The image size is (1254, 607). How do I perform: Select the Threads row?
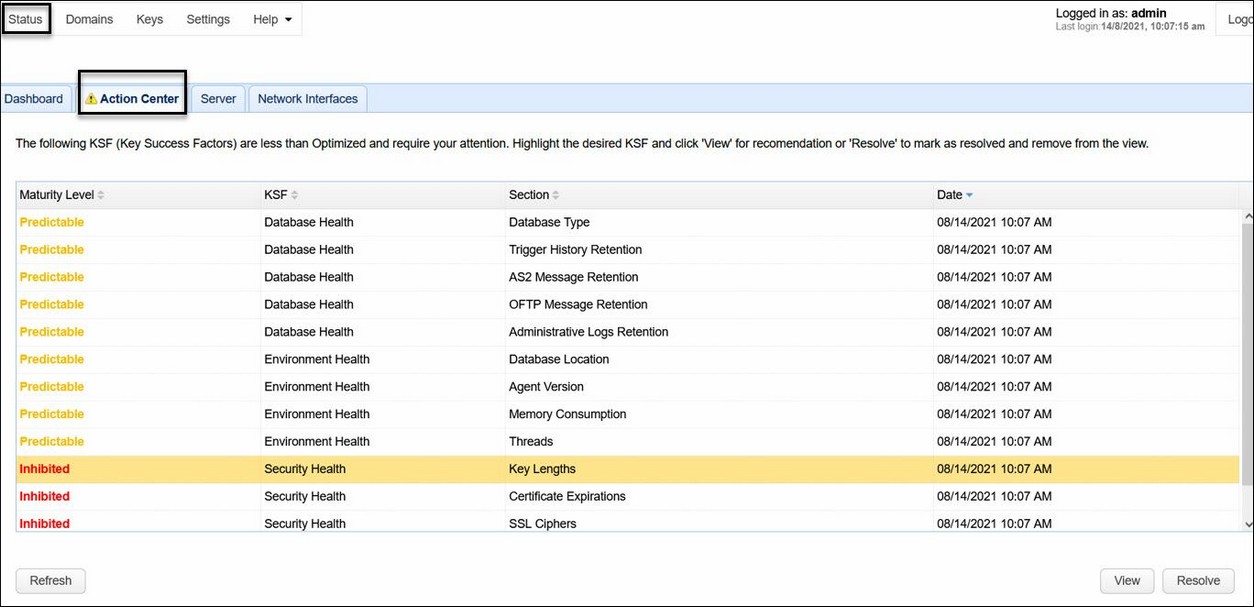click(628, 441)
